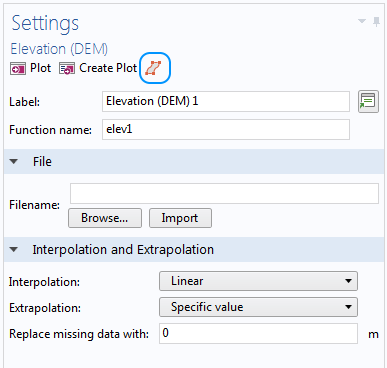The width and height of the screenshot is (387, 368).
Task: Click the highlighted Create Surface icon
Action: pyautogui.click(x=155, y=68)
